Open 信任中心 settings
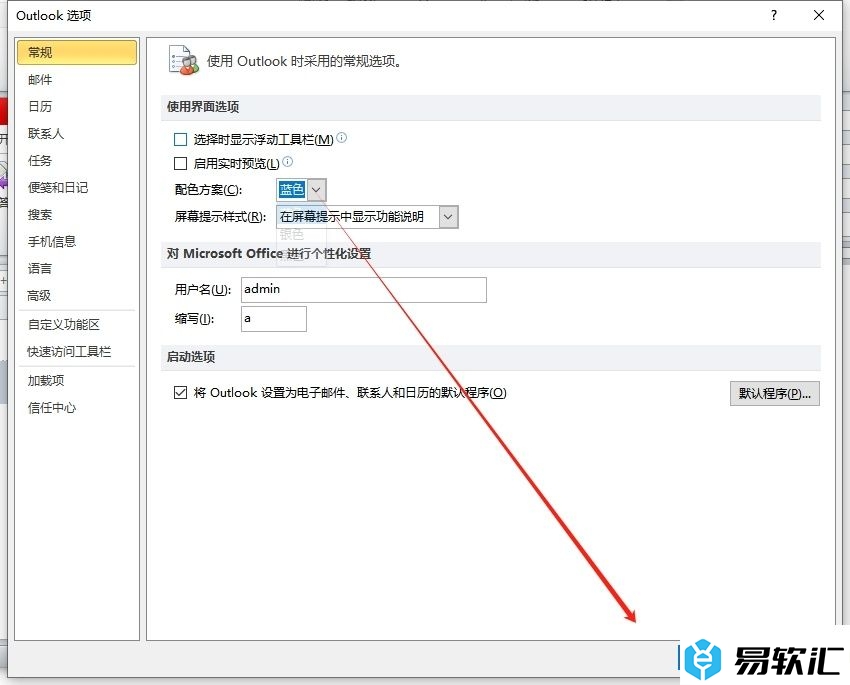The height and width of the screenshot is (685, 850). pyautogui.click(x=52, y=408)
